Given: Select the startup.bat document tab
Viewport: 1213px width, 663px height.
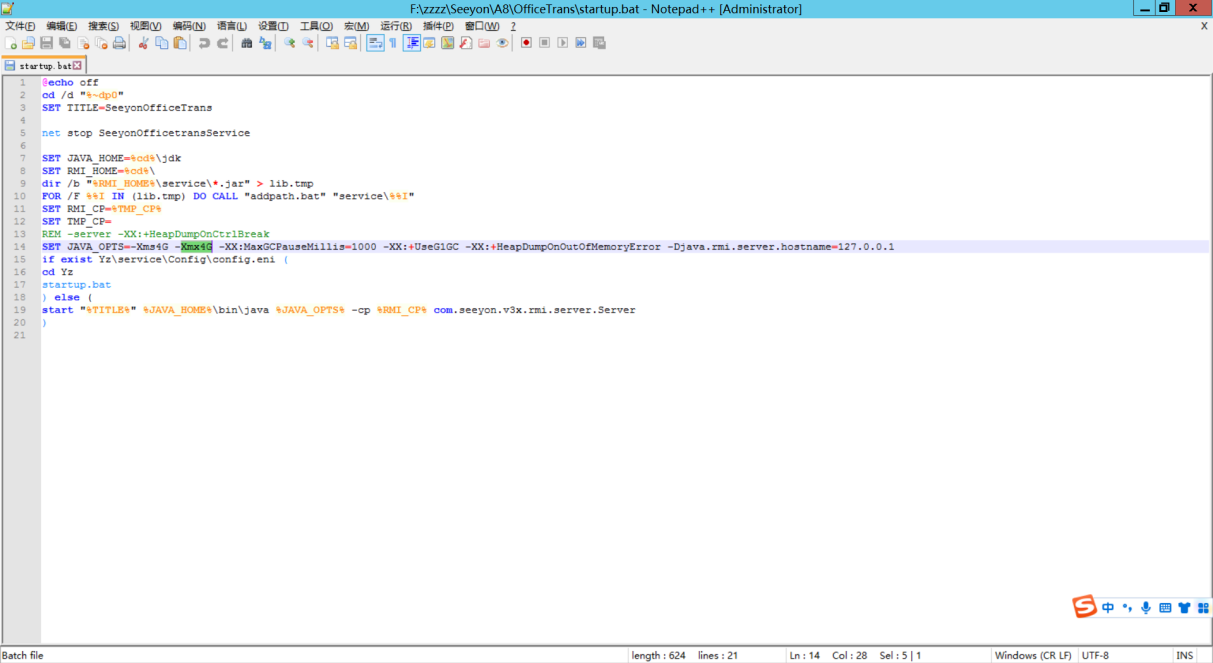Looking at the screenshot, I should coord(43,66).
